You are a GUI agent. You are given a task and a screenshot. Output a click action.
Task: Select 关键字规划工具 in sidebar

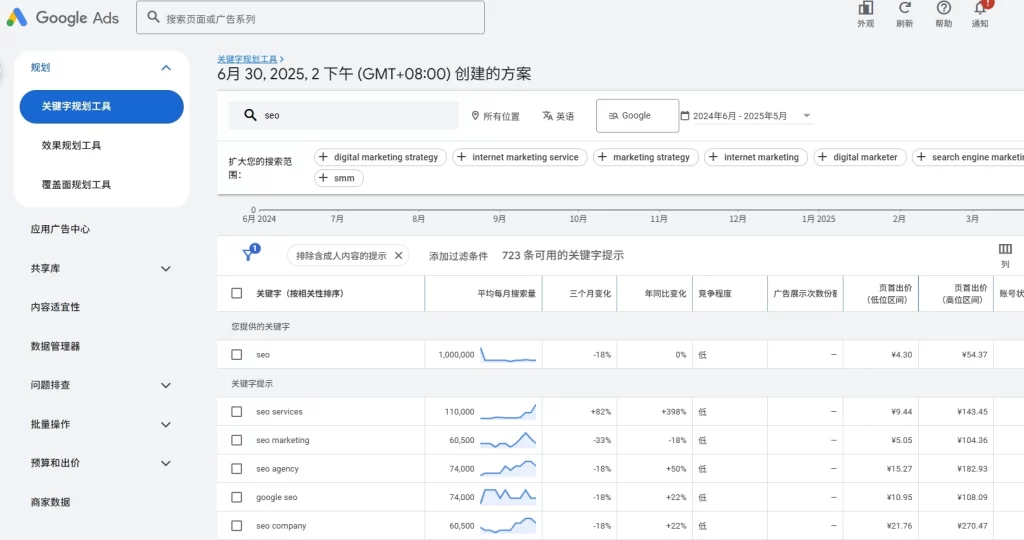[x=101, y=106]
